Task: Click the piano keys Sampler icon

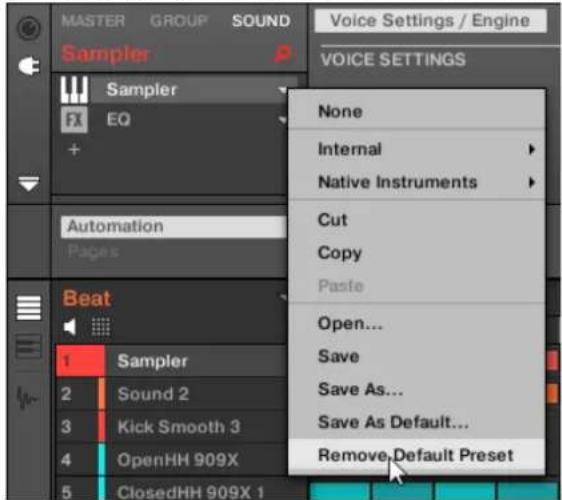Action: pyautogui.click(x=74, y=89)
